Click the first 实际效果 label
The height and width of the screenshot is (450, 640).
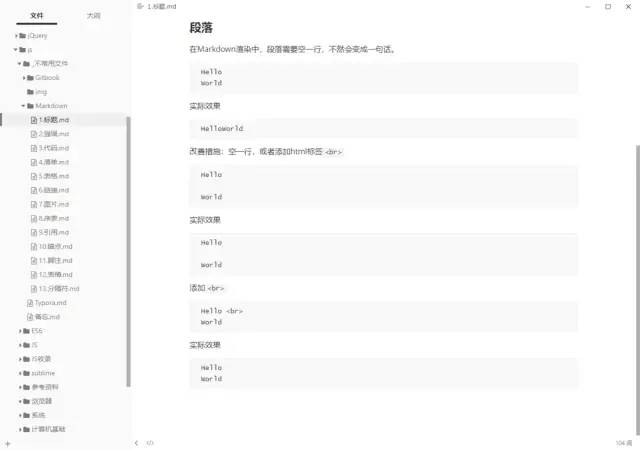[205, 106]
